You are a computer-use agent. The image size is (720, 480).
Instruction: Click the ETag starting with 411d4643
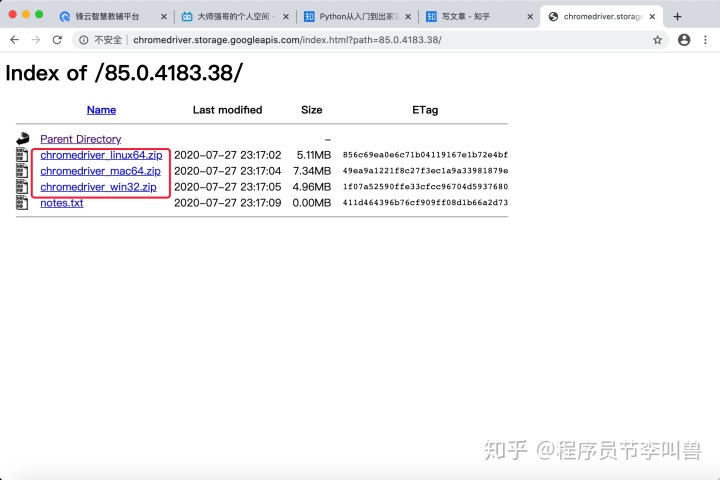425,203
